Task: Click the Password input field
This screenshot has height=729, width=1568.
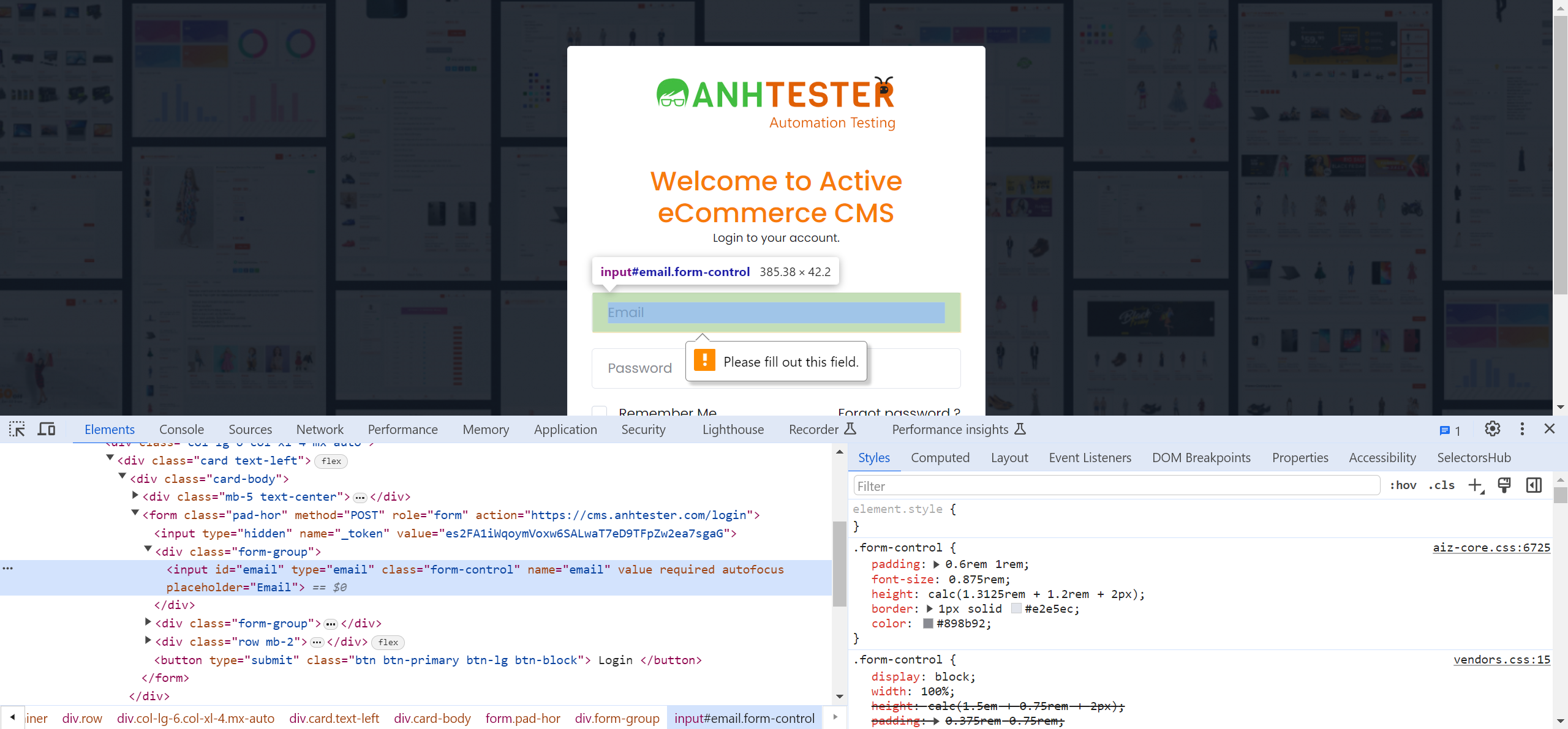Action: [x=776, y=368]
